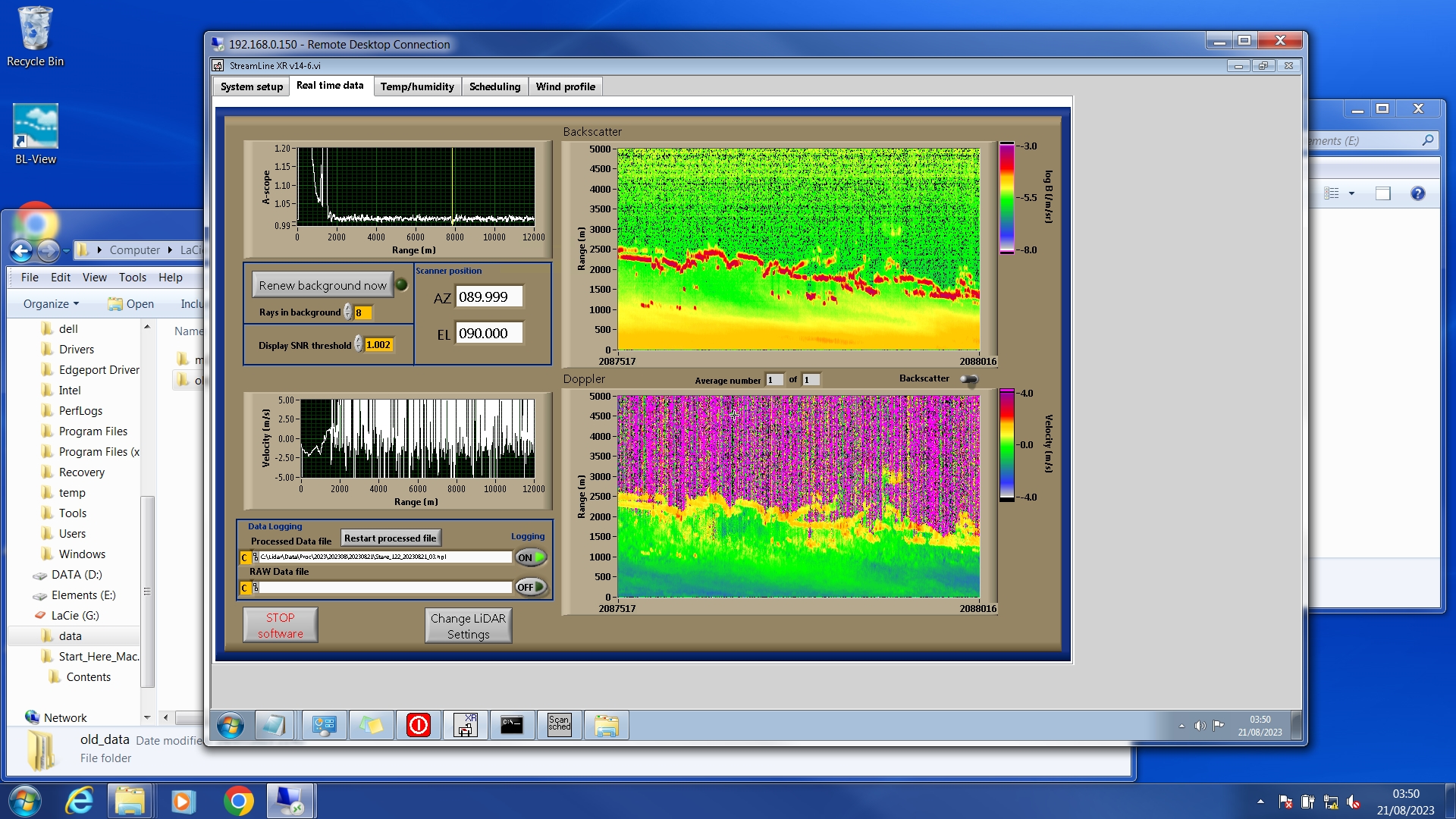1456x819 pixels.
Task: Switch to the Wind profile tab
Action: coord(565,86)
